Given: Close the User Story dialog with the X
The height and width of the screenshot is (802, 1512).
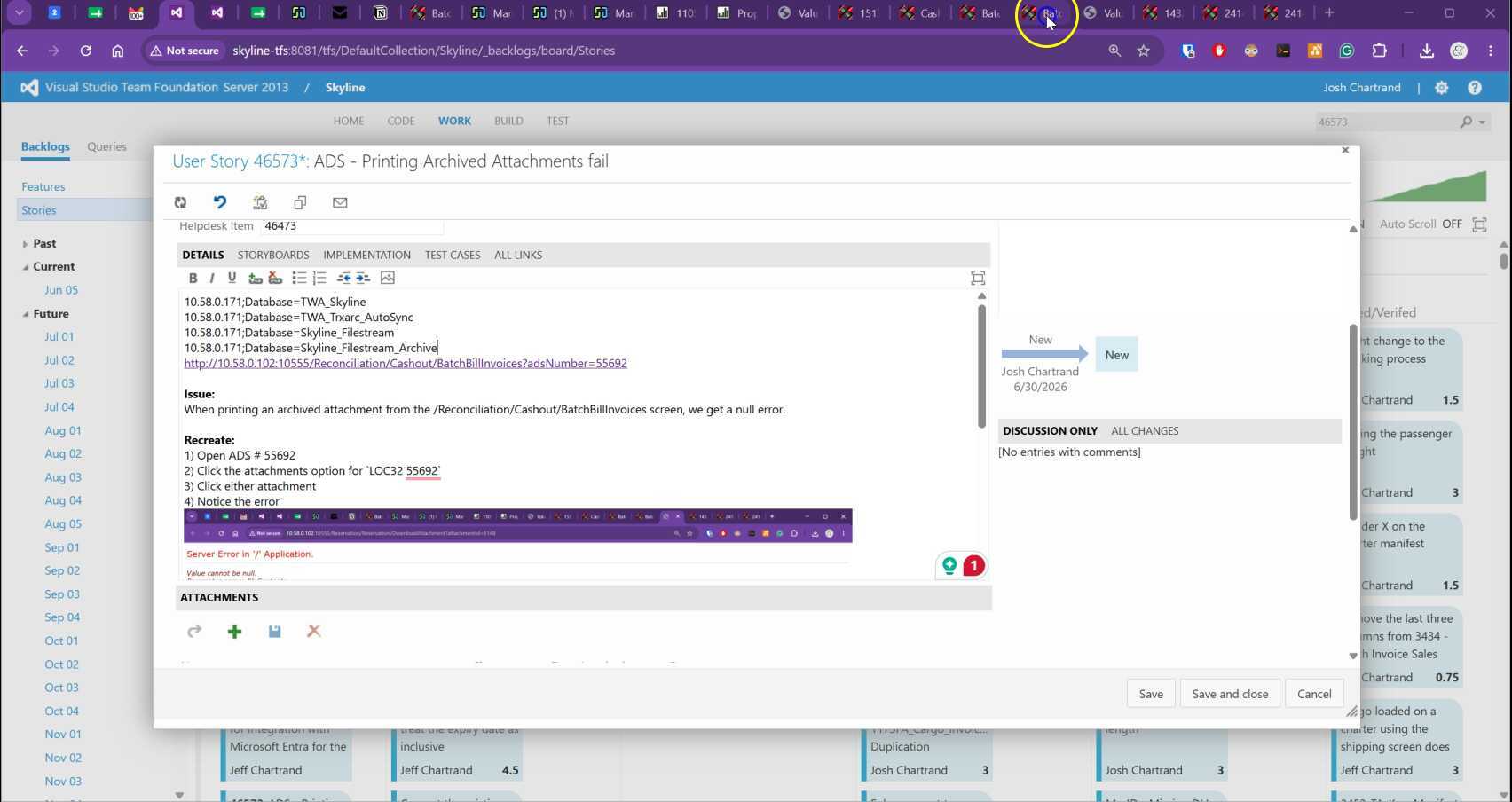Looking at the screenshot, I should 1345,151.
